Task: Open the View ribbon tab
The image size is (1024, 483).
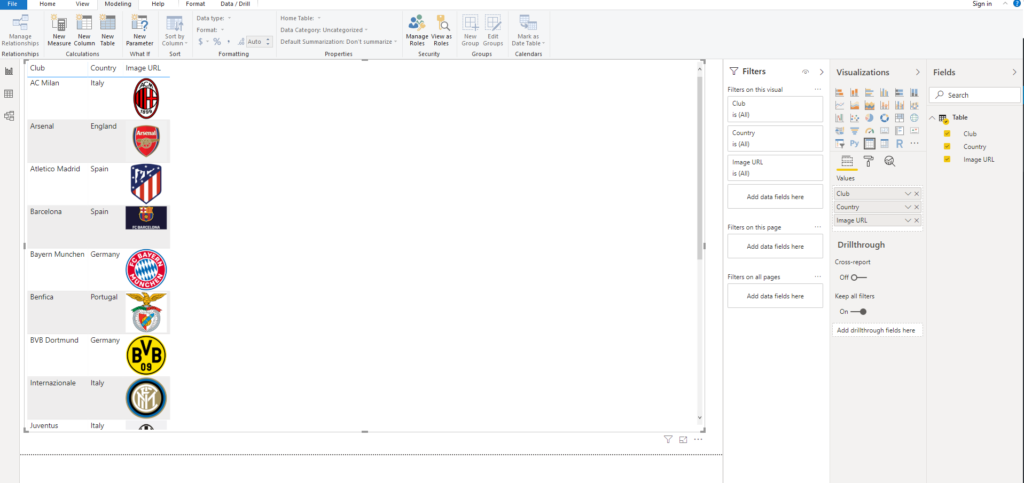Action: click(x=82, y=4)
